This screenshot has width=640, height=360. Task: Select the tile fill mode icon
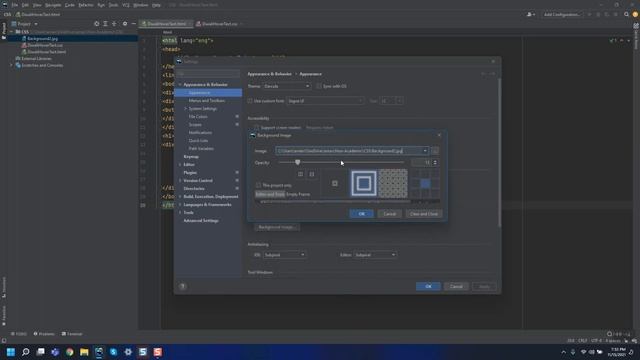click(393, 184)
